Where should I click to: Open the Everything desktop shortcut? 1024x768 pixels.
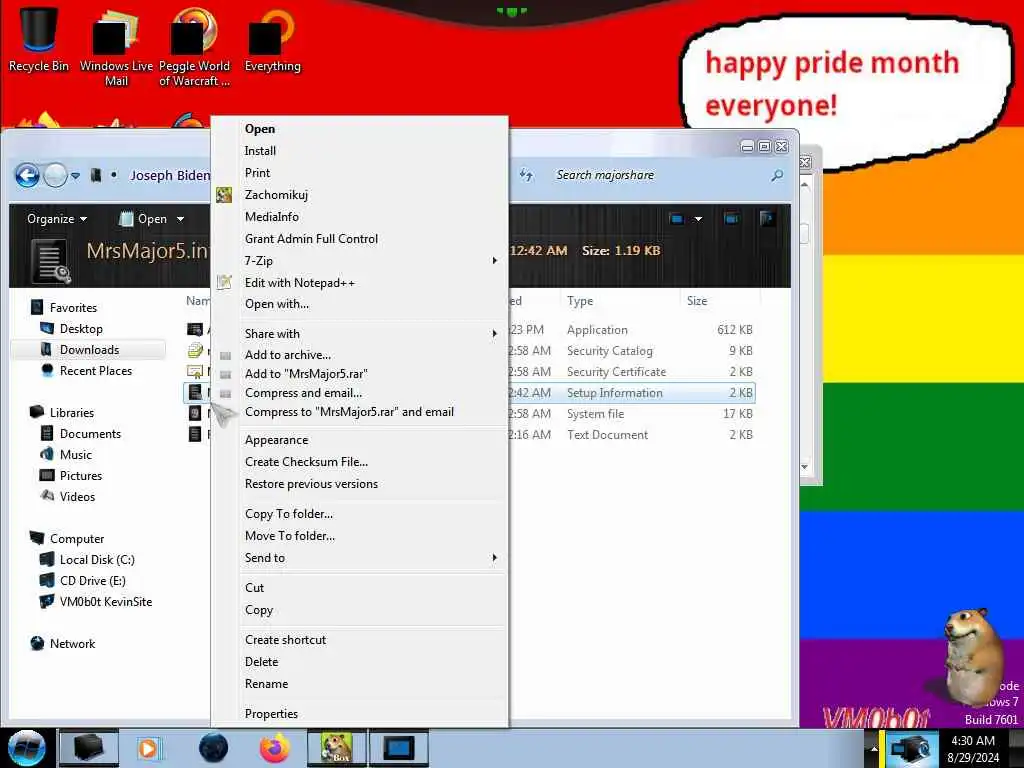[x=272, y=39]
